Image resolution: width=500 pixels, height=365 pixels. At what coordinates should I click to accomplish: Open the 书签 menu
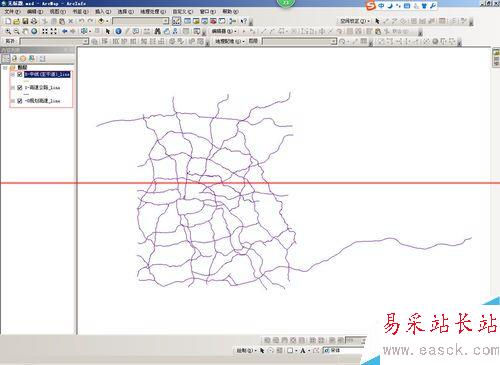pos(80,12)
